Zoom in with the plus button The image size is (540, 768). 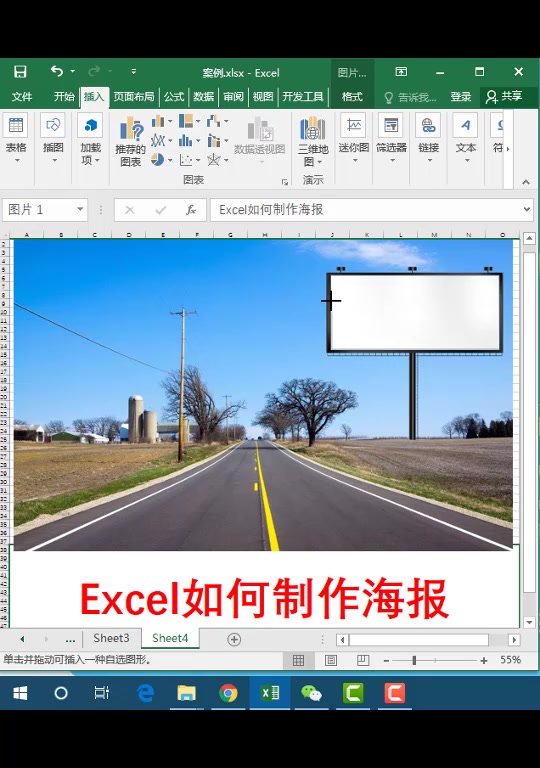click(x=484, y=660)
